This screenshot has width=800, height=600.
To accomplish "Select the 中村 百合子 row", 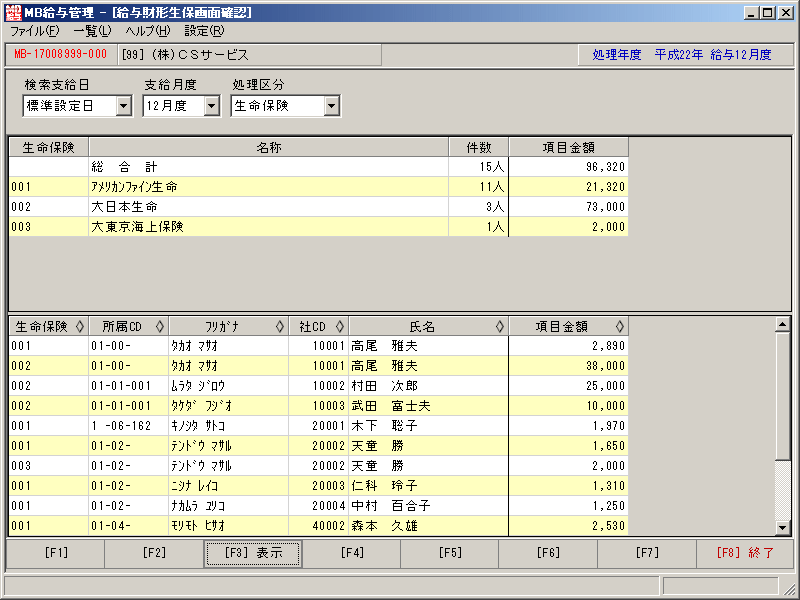I will click(319, 506).
